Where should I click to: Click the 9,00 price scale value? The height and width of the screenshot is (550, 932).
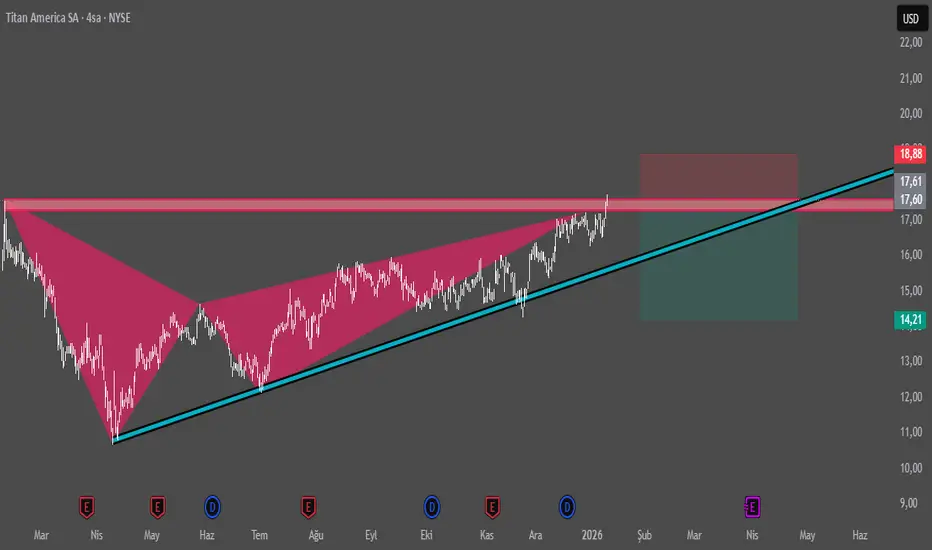[909, 503]
